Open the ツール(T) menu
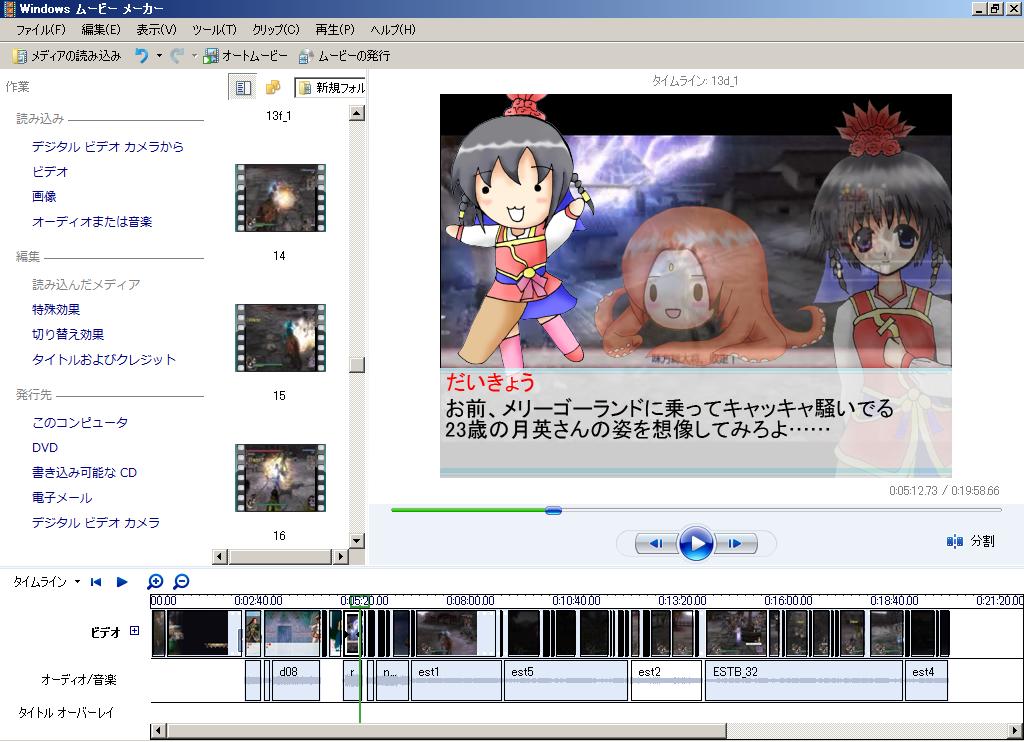This screenshot has height=742, width=1024. (214, 30)
